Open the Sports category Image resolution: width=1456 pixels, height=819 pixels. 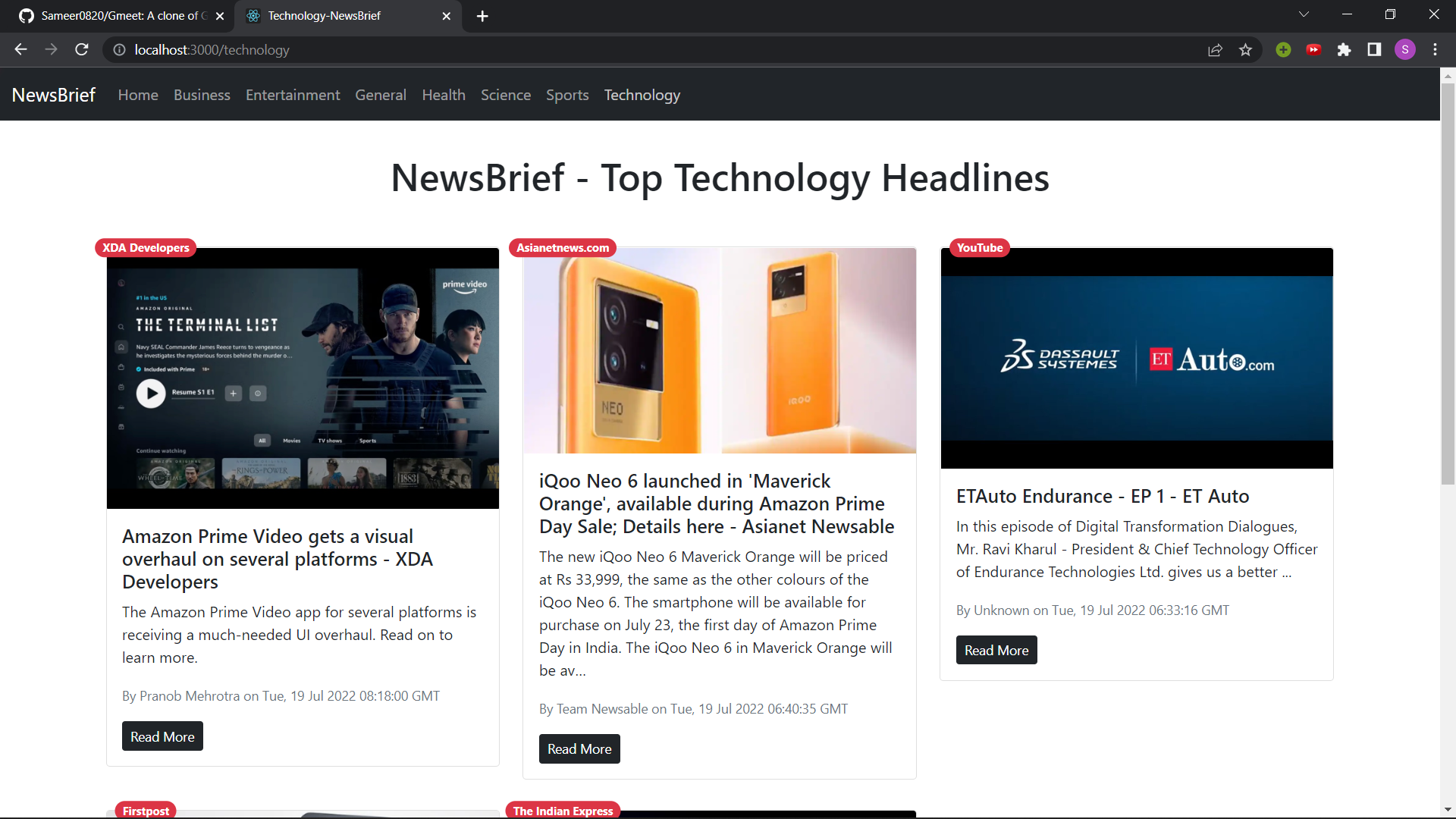[567, 95]
